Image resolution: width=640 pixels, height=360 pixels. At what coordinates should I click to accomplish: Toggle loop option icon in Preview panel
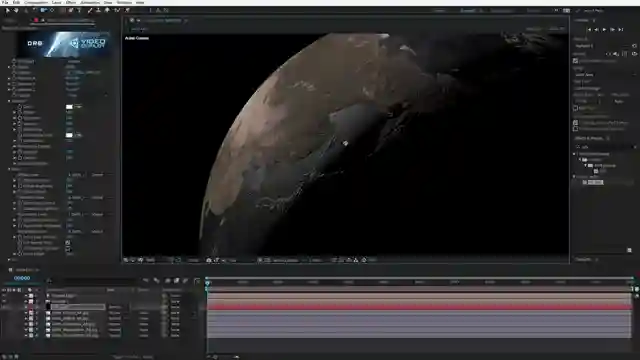point(634,54)
